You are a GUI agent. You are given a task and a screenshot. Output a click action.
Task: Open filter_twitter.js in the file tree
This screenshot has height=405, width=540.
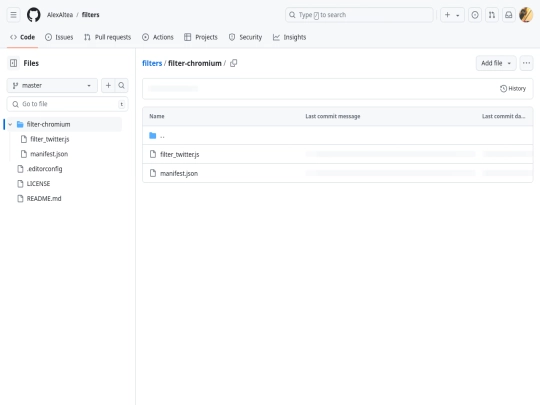(x=50, y=139)
